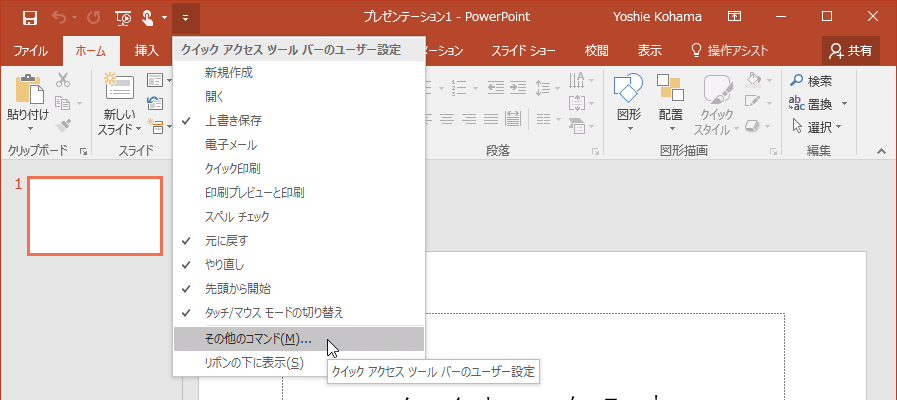The image size is (897, 400).
Task: Click the 貼り付け clipboard paste icon
Action: click(29, 89)
